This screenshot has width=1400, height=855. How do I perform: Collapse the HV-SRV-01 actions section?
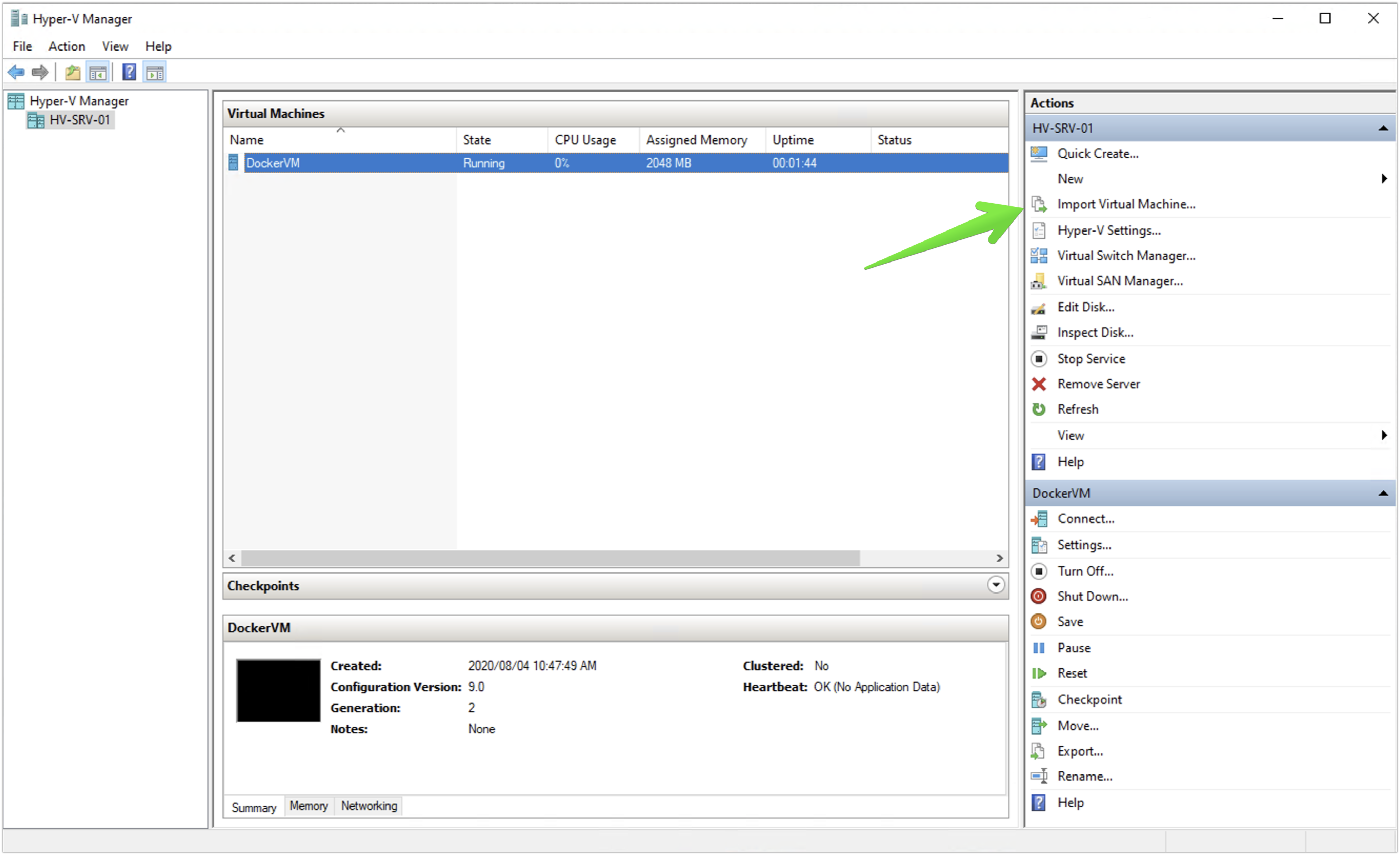[x=1383, y=128]
